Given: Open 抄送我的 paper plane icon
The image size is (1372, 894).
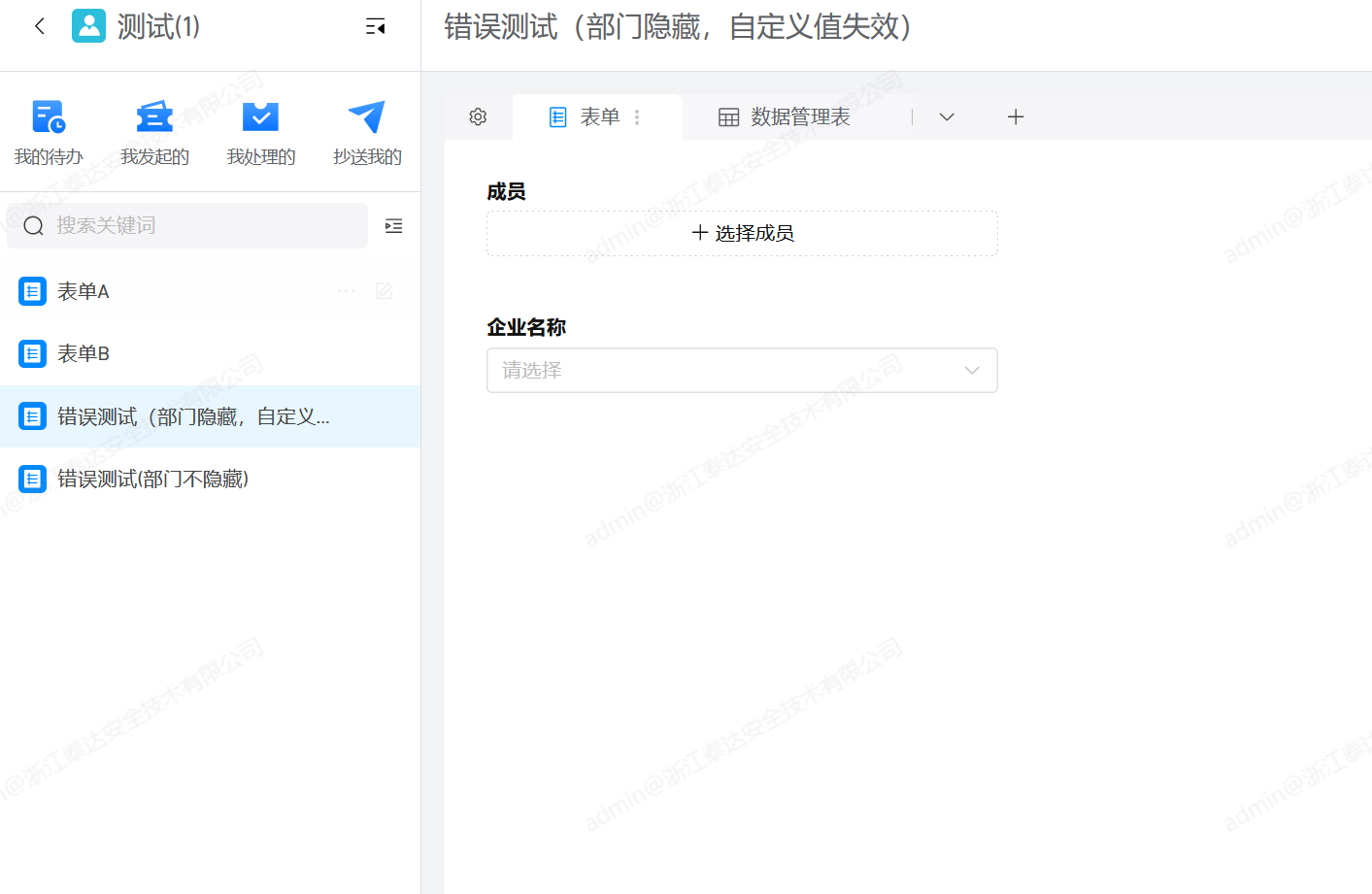Looking at the screenshot, I should point(367,117).
